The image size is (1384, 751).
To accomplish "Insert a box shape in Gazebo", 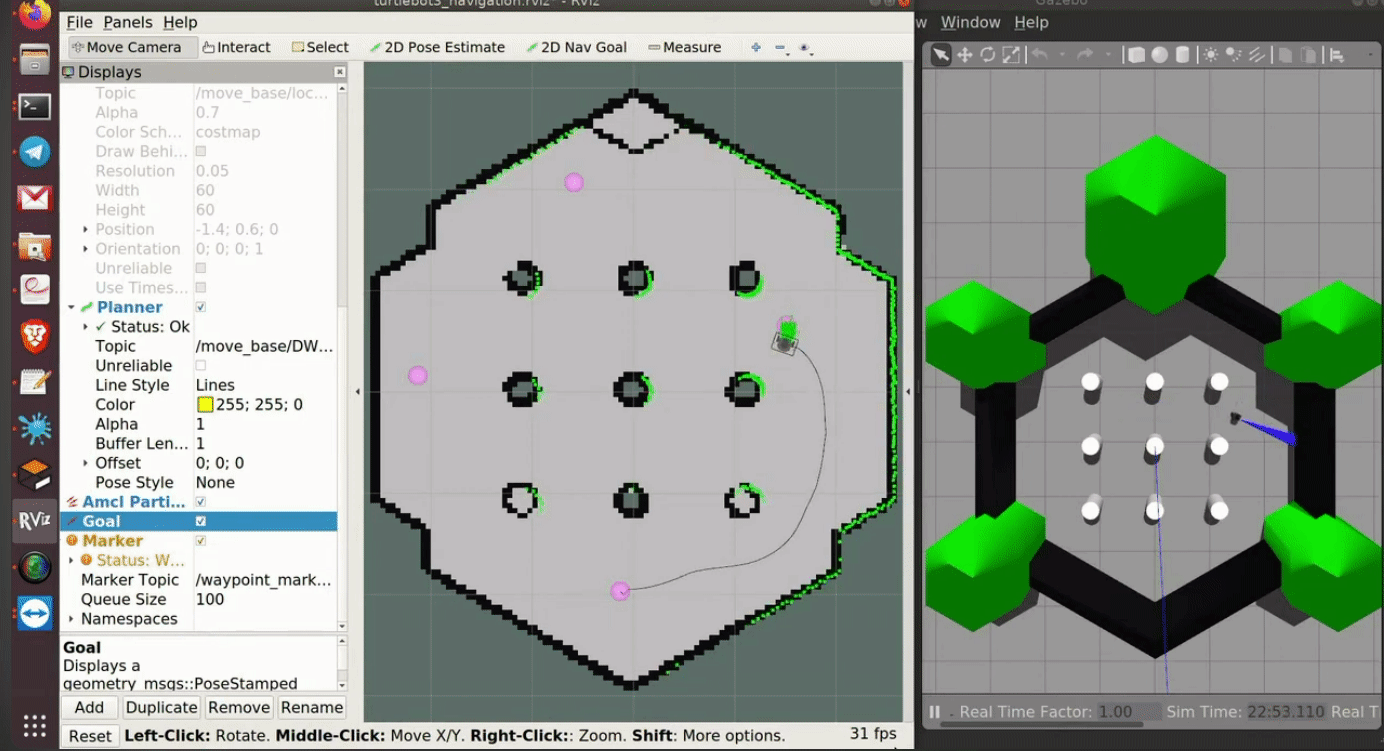I will click(x=1137, y=54).
